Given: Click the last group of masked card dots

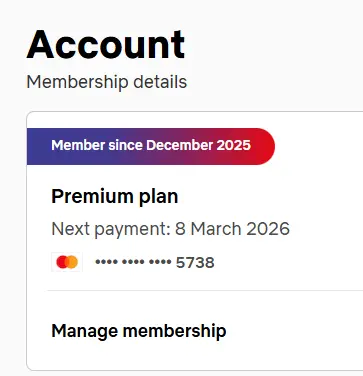Looking at the screenshot, I should [x=160, y=262].
